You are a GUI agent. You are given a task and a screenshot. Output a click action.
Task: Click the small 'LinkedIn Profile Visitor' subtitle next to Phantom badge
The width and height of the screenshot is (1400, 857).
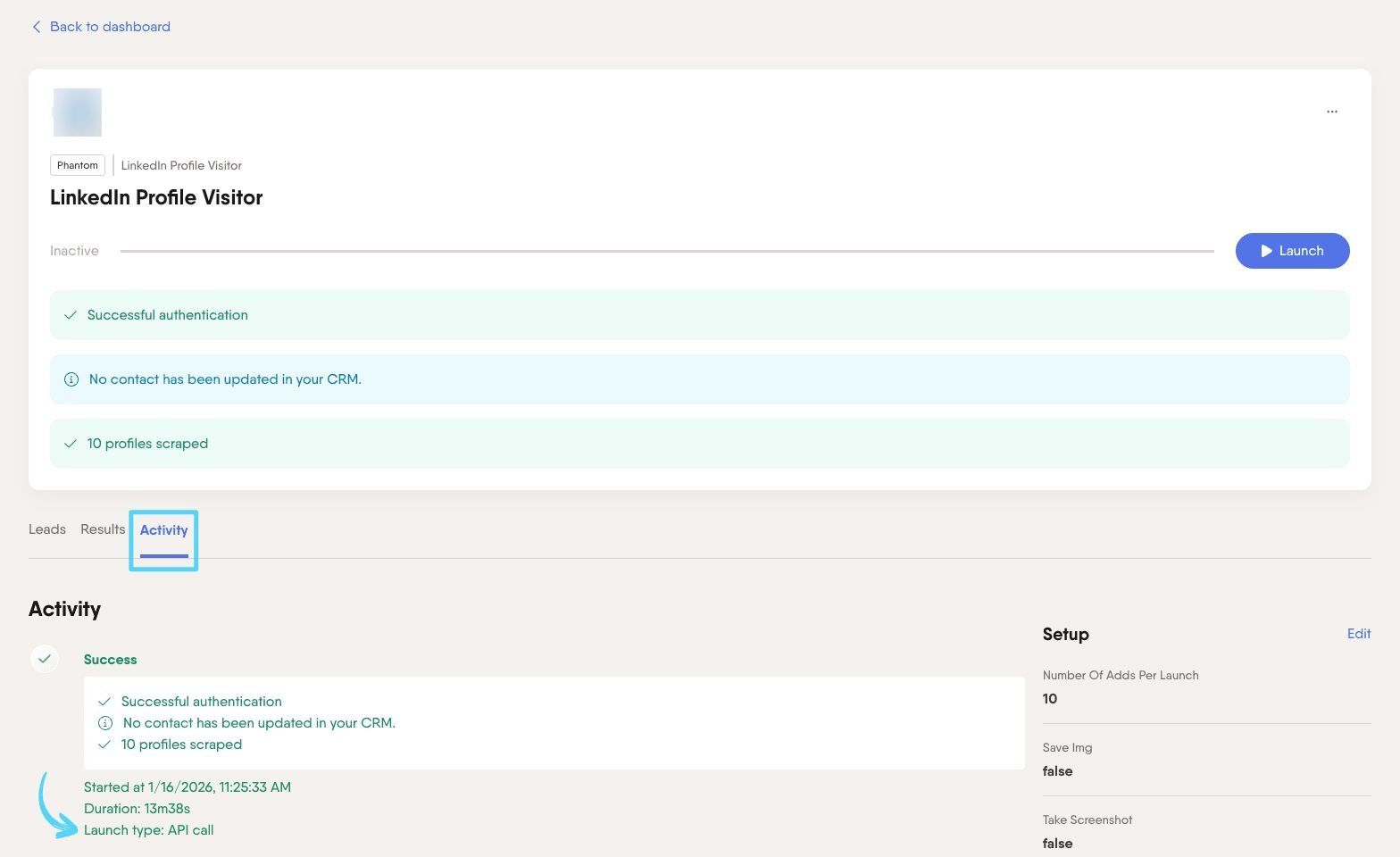coord(181,165)
